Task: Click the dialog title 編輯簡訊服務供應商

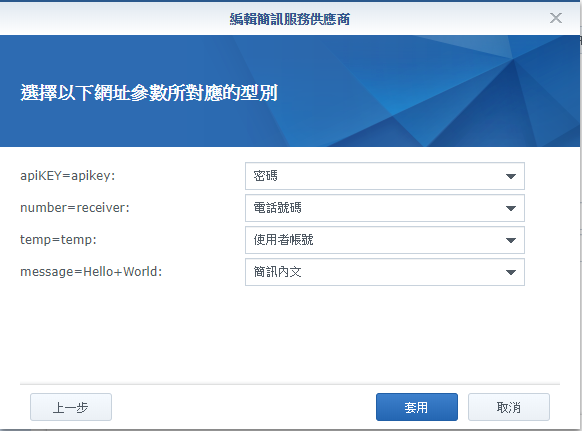Action: click(290, 19)
